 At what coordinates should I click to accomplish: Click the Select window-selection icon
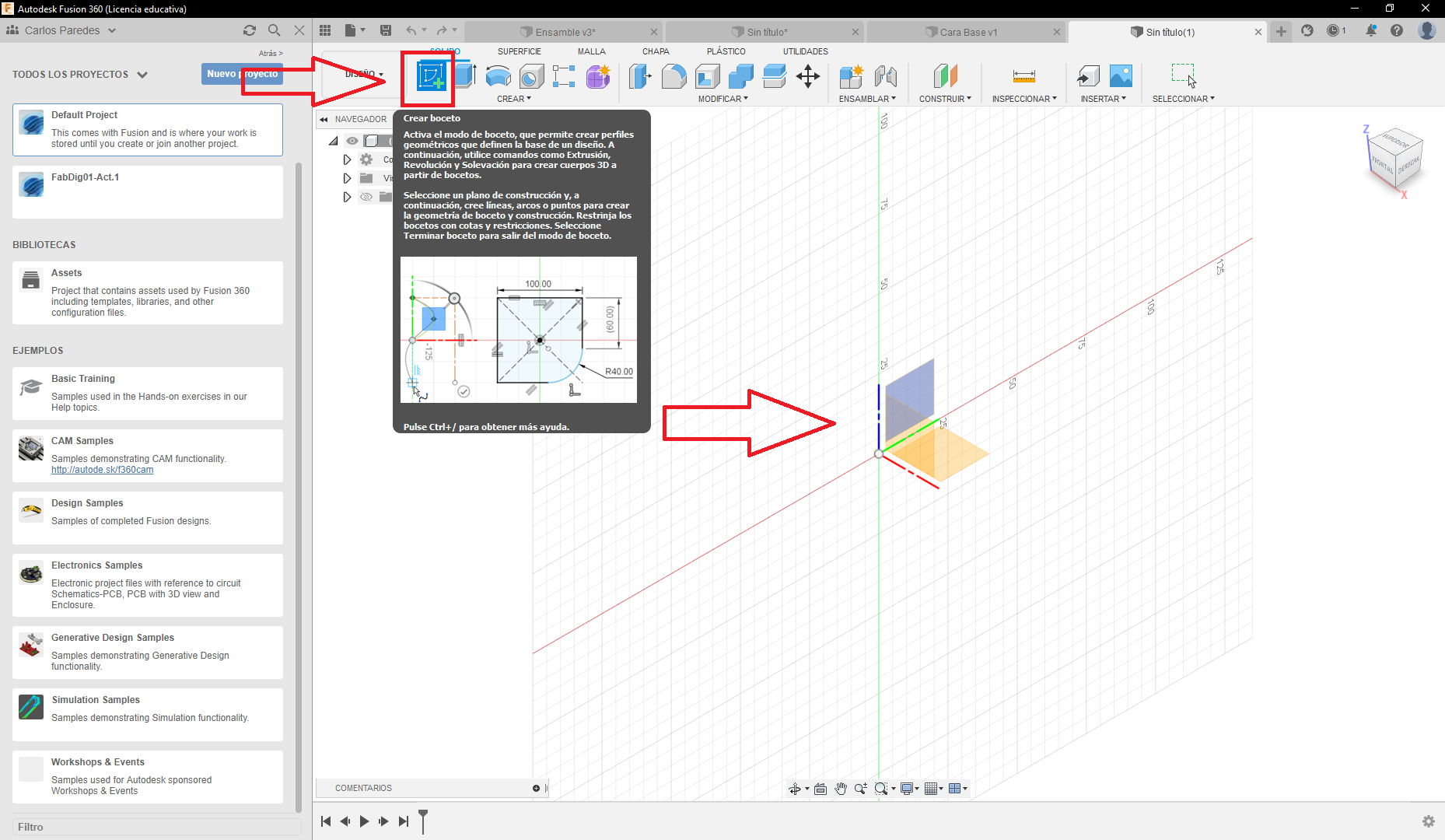click(x=1184, y=76)
